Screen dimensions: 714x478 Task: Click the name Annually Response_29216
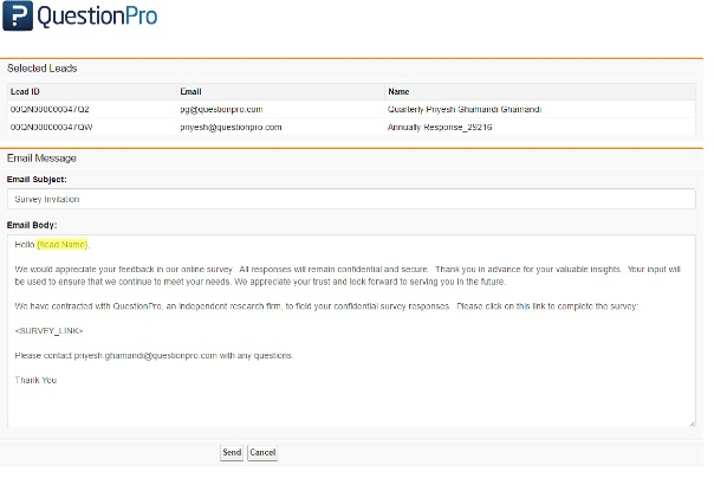pos(439,127)
